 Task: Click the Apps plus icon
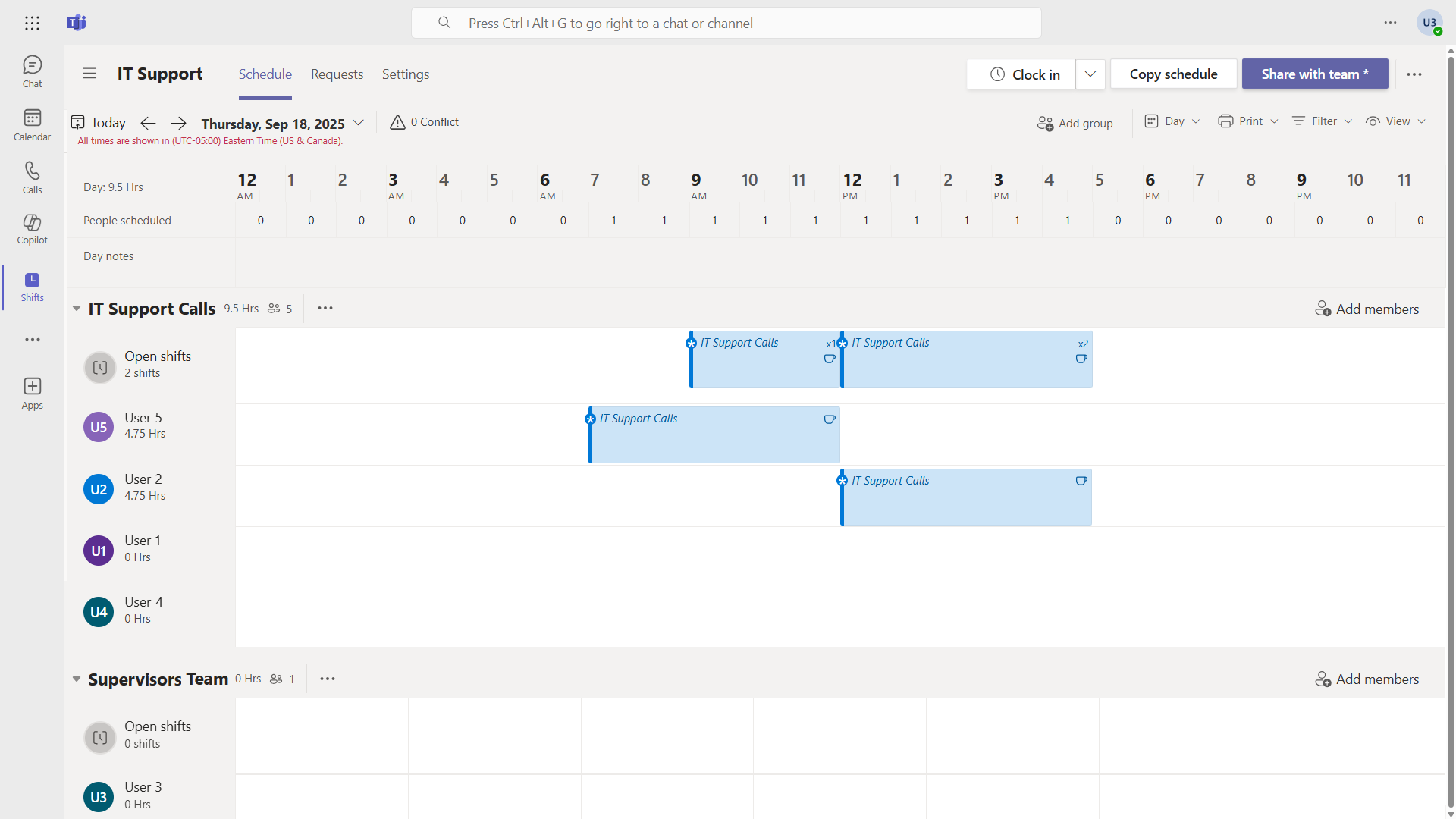(x=32, y=393)
